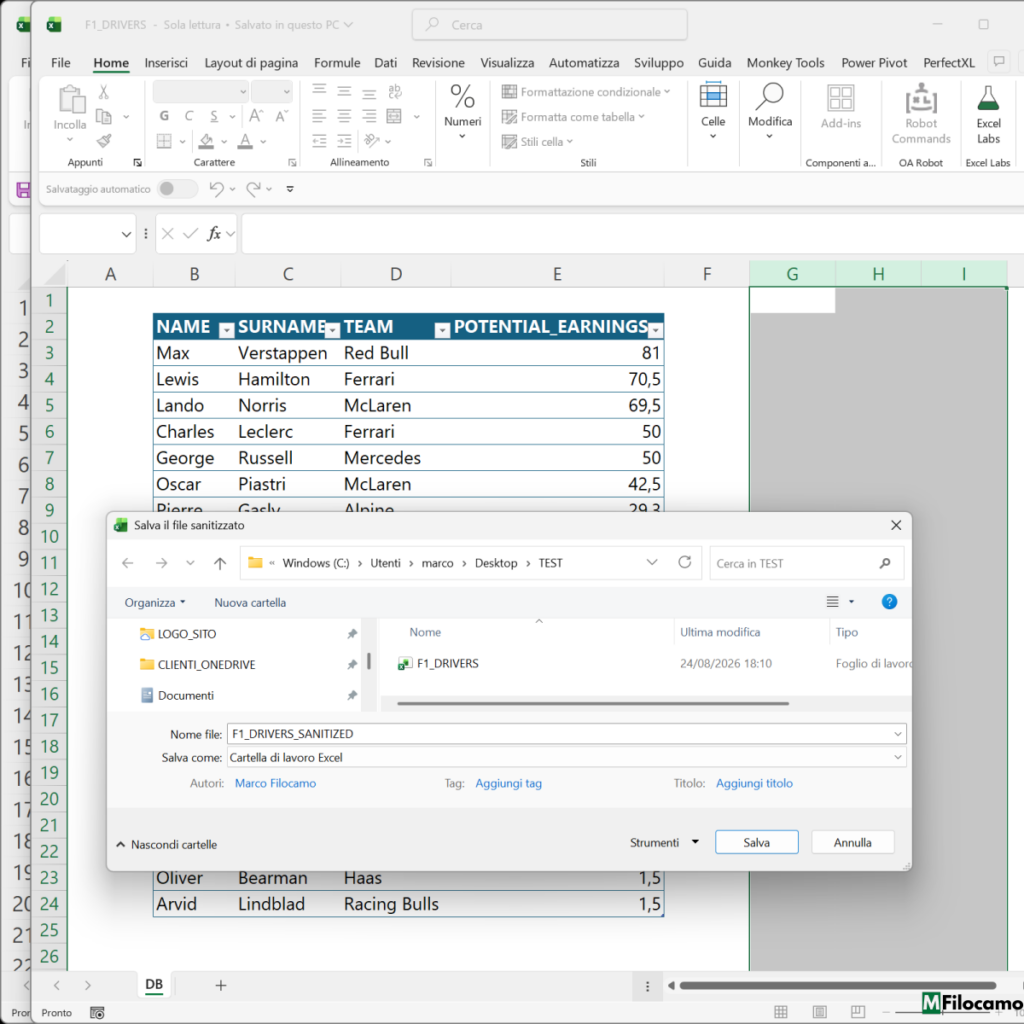Image resolution: width=1024 pixels, height=1024 pixels.
Task: Click the font color A icon
Action: pyautogui.click(x=245, y=141)
